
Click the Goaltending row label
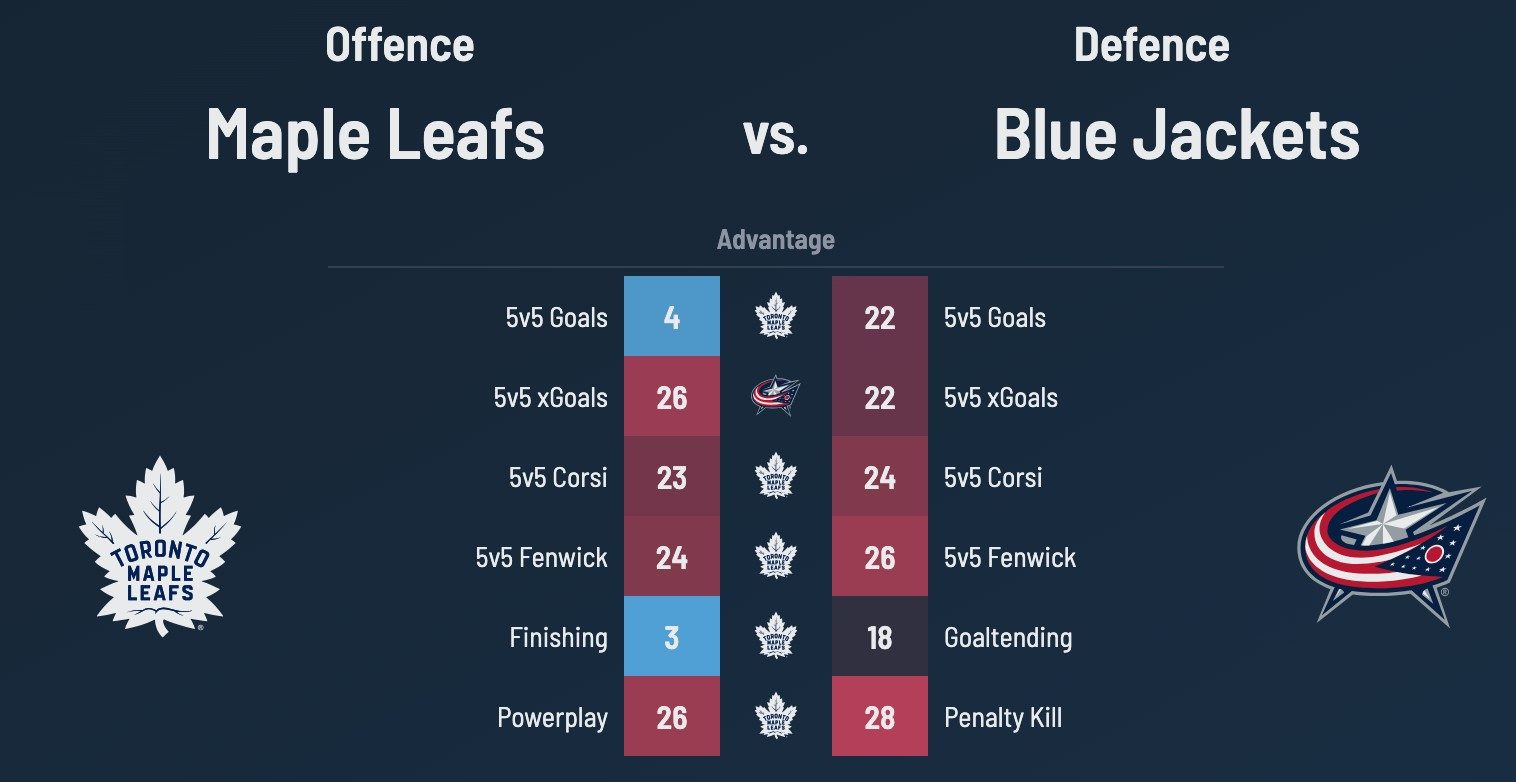(1008, 638)
